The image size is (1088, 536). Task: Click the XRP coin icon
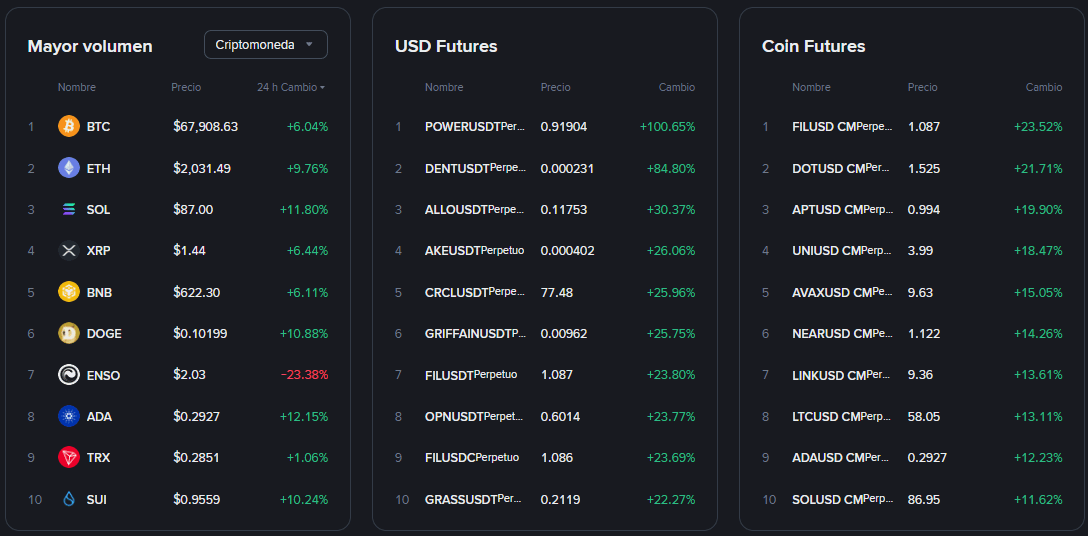(x=68, y=251)
